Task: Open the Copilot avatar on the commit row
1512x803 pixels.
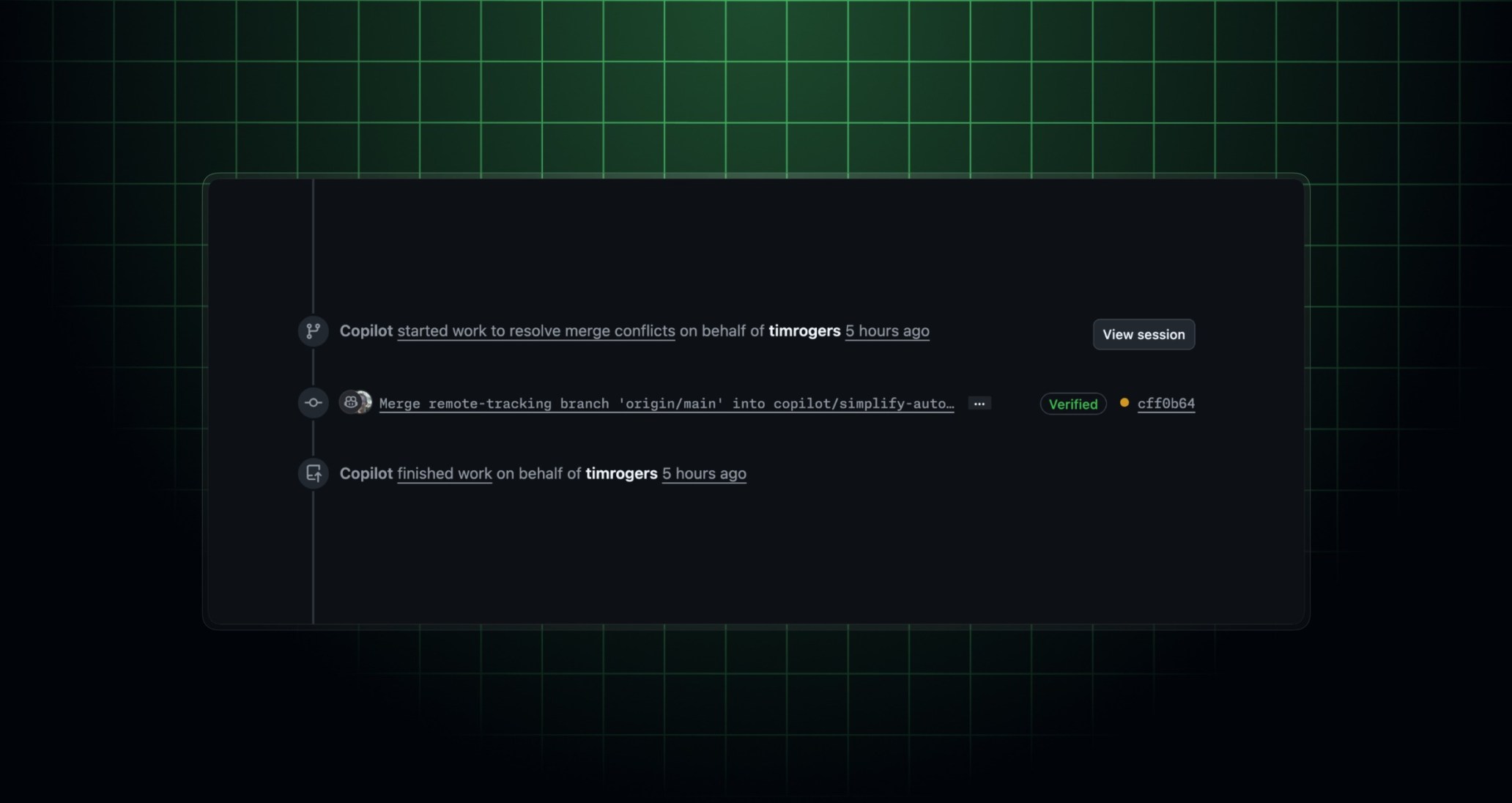Action: point(351,402)
